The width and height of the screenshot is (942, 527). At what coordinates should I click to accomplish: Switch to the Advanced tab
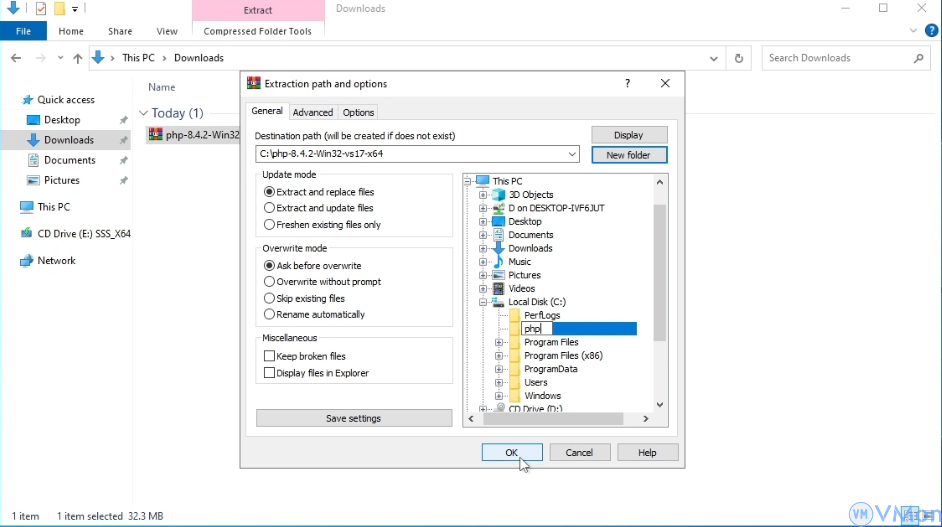pos(312,112)
